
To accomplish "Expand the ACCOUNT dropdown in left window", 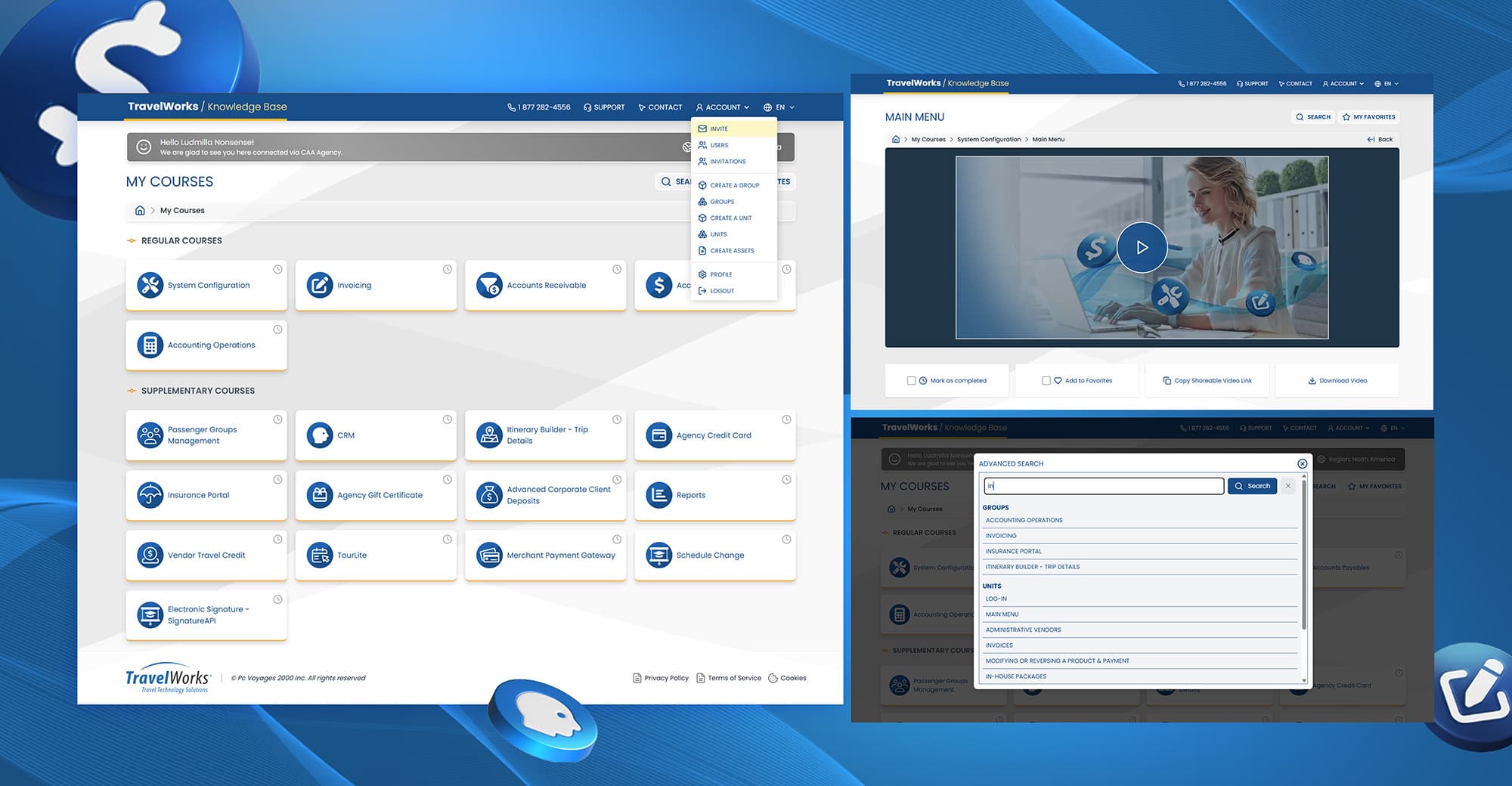I will pyautogui.click(x=723, y=107).
